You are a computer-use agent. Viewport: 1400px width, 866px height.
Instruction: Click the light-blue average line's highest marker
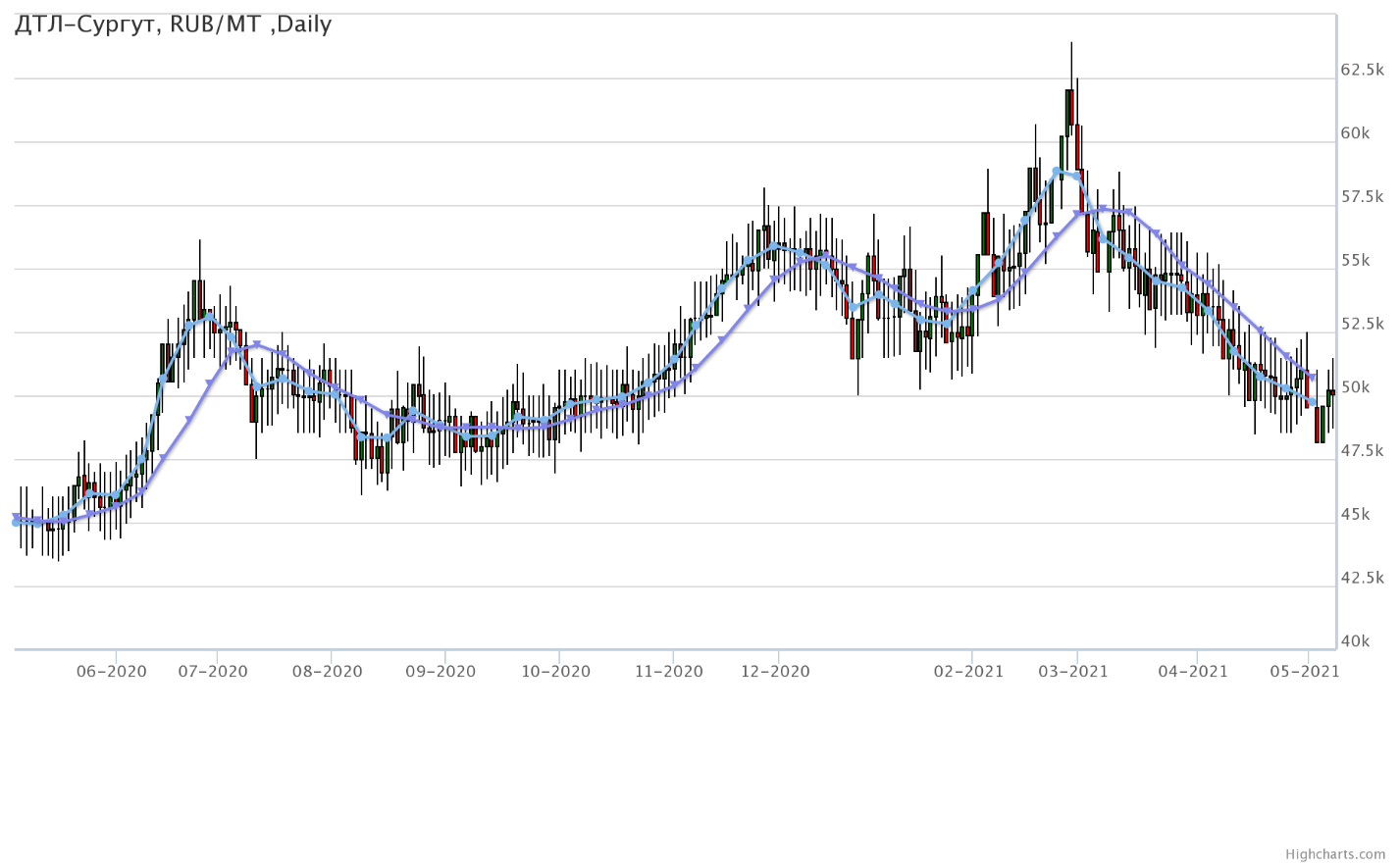pyautogui.click(x=1058, y=172)
